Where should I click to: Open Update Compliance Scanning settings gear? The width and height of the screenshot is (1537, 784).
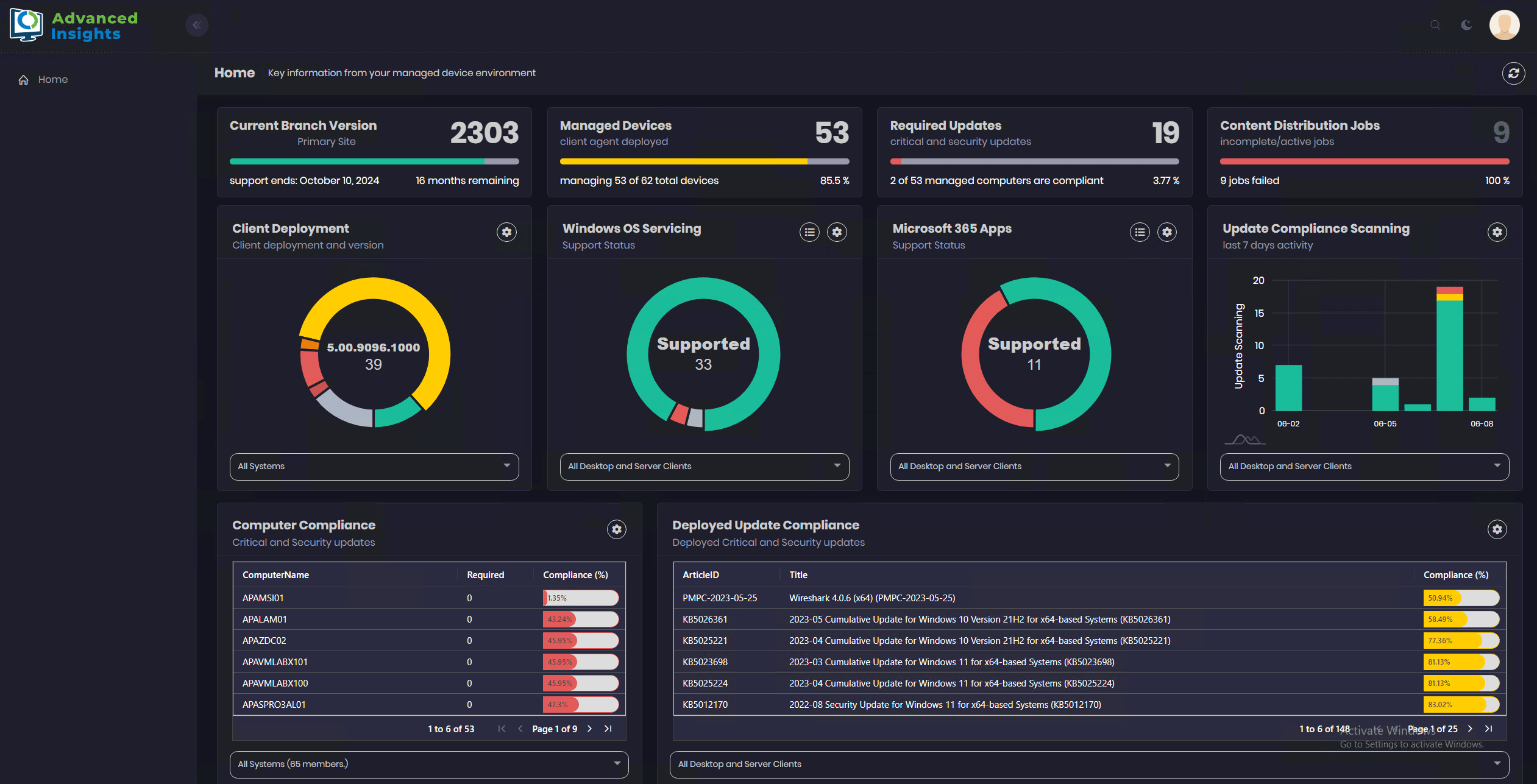[1497, 232]
